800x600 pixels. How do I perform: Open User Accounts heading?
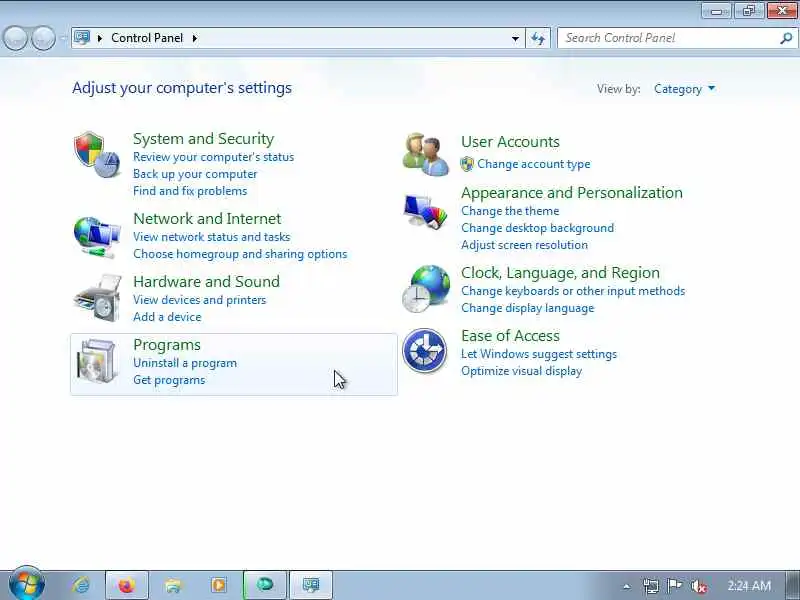(510, 142)
